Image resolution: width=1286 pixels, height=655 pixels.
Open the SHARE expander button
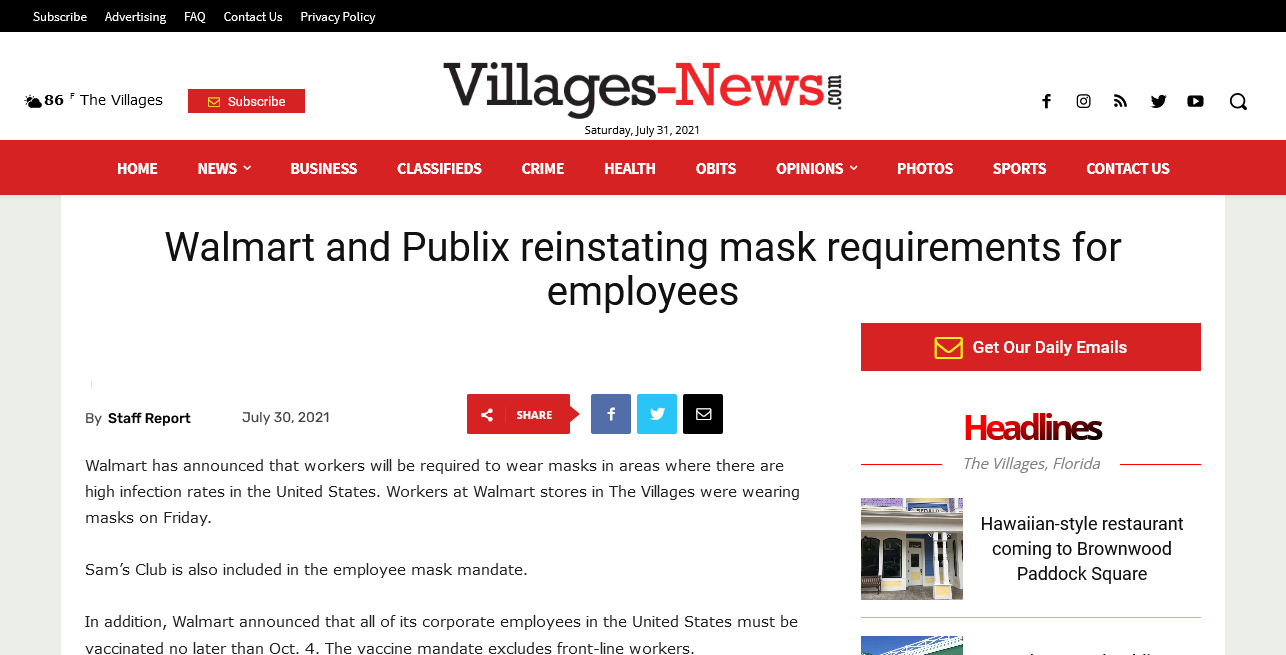518,414
